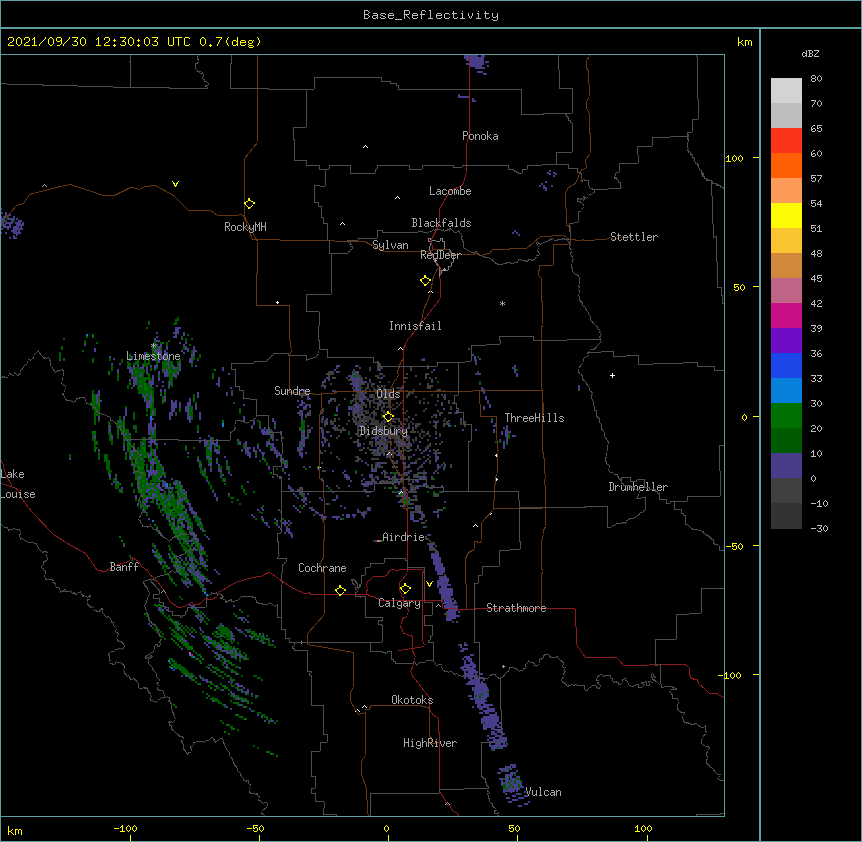Click the RockyMH label
The width and height of the screenshot is (862, 842).
(x=245, y=227)
